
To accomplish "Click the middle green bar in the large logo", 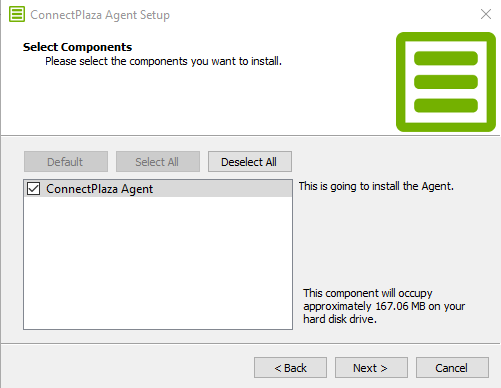I will (446, 82).
